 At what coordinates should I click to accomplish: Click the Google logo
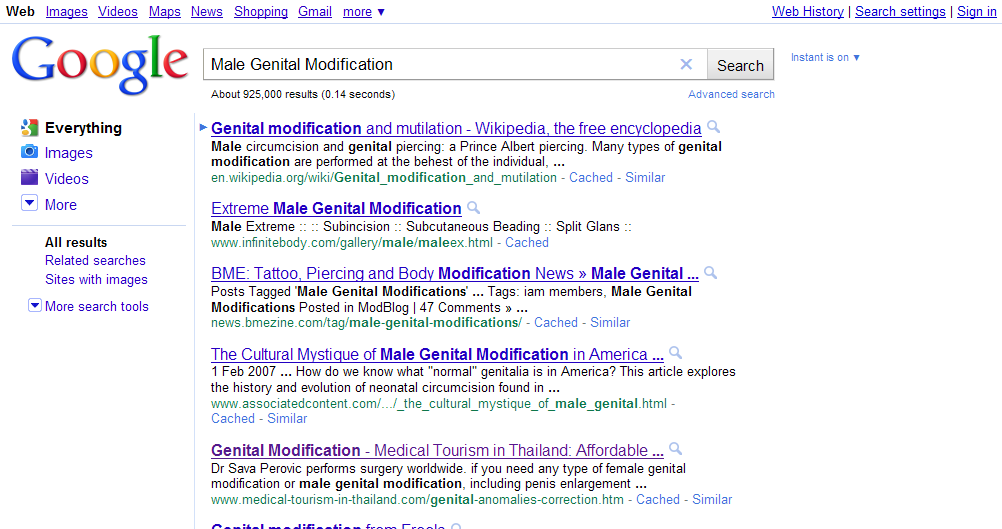coord(100,65)
